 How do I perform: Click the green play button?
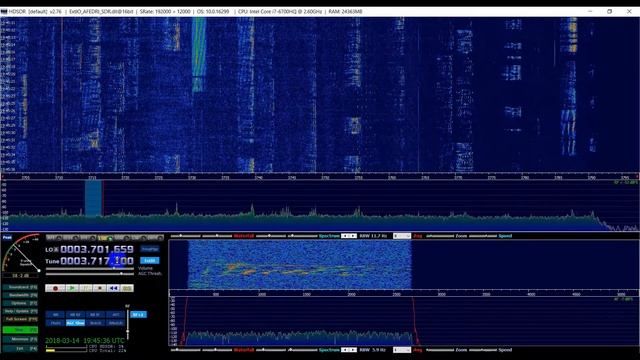point(72,288)
